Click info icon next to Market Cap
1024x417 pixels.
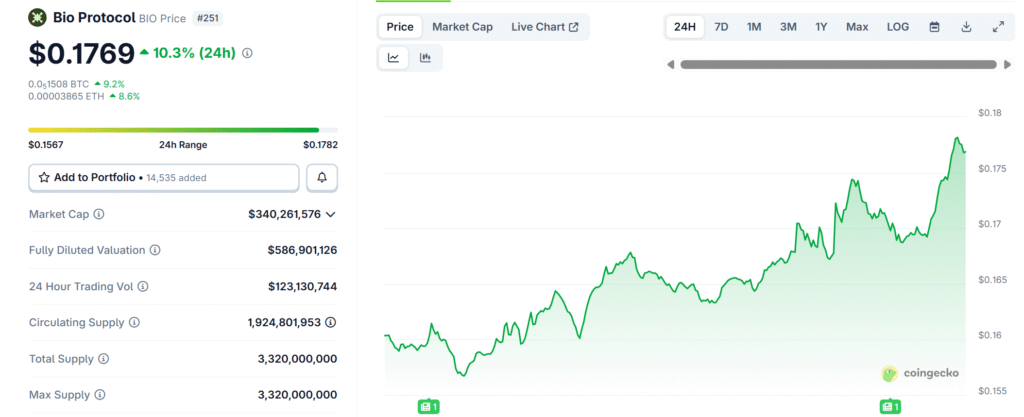click(x=99, y=214)
